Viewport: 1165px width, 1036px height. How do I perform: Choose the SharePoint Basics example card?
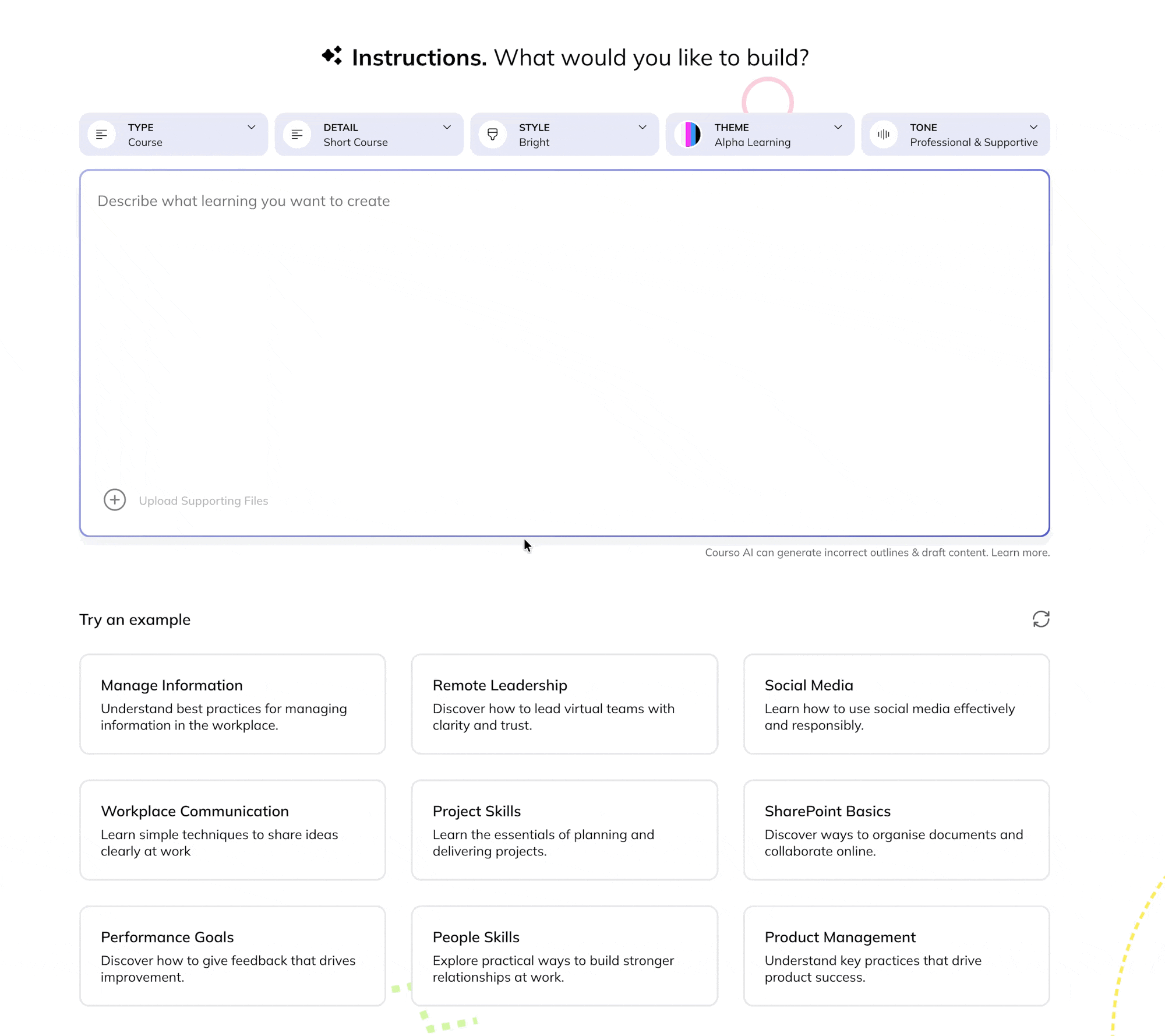pos(896,830)
